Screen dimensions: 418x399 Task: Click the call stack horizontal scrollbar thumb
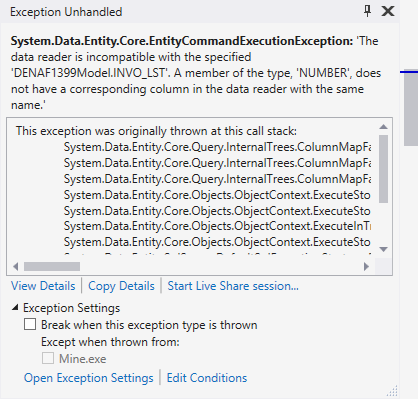pos(52,266)
